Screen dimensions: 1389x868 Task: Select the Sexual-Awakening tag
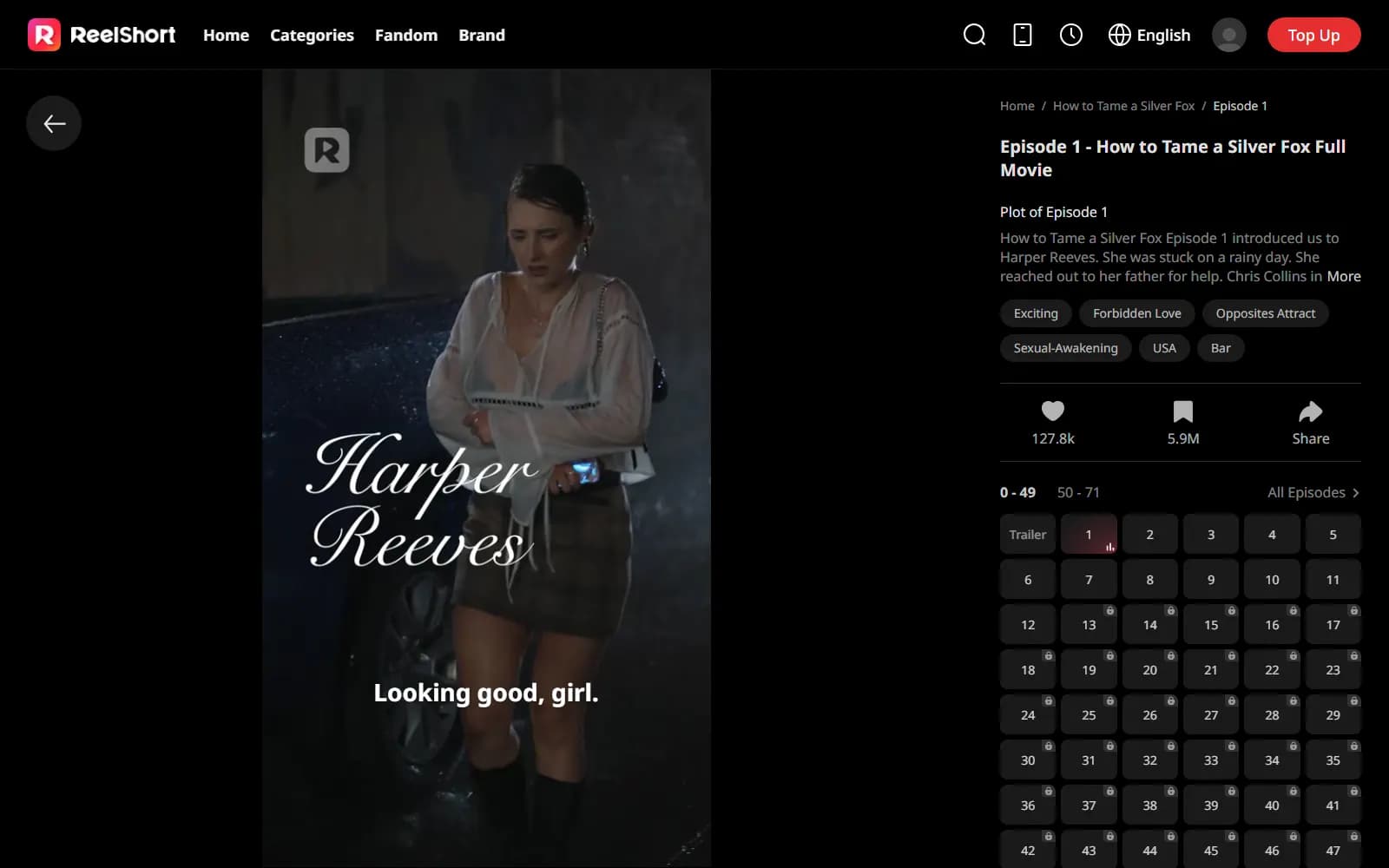coord(1065,348)
